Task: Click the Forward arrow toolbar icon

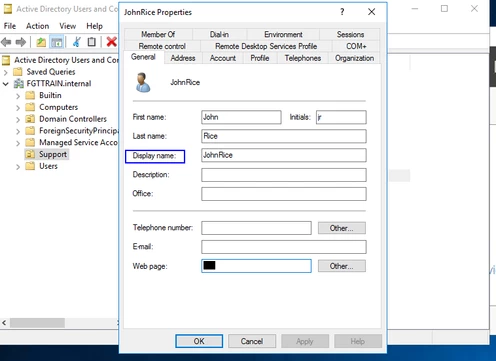Action: pyautogui.click(x=21, y=42)
